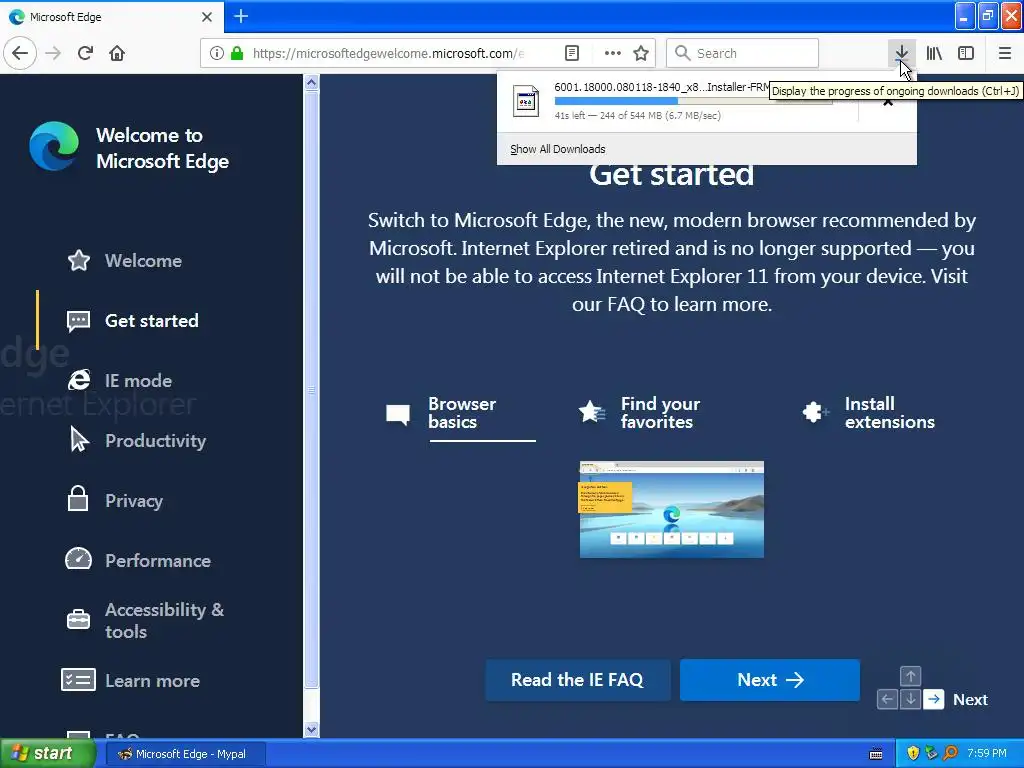Click the taskbar clock showing 7:59 PM
Image resolution: width=1024 pixels, height=768 pixels.
(x=987, y=754)
